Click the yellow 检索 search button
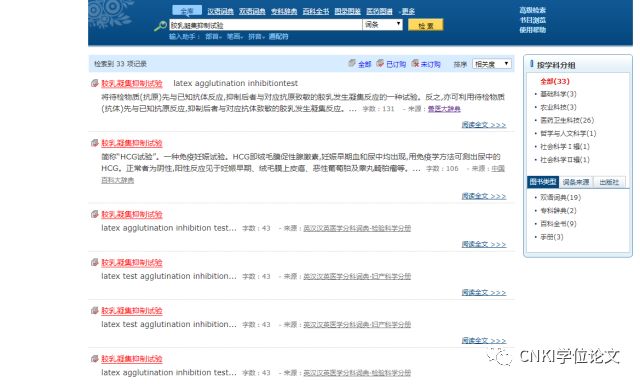 (425, 25)
